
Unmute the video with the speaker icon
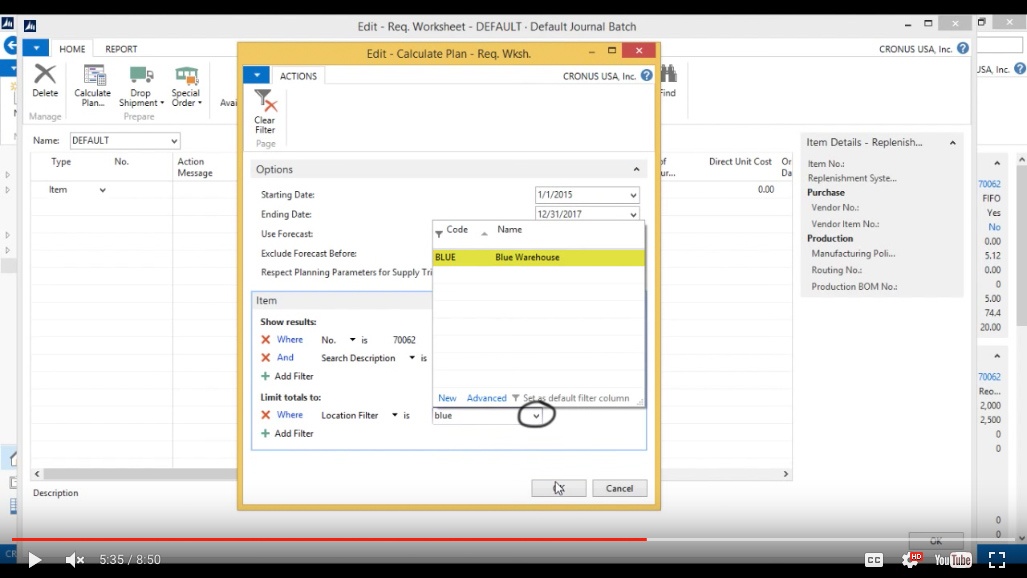click(x=75, y=560)
